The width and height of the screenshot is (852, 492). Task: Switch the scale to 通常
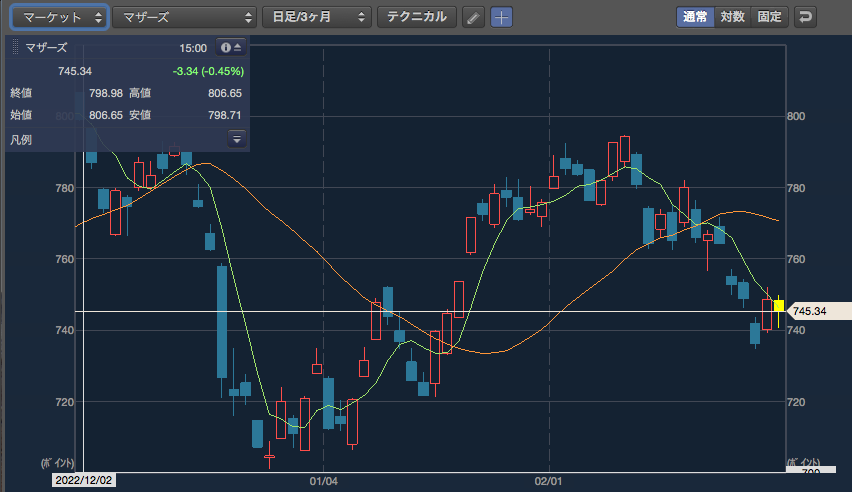pos(695,17)
